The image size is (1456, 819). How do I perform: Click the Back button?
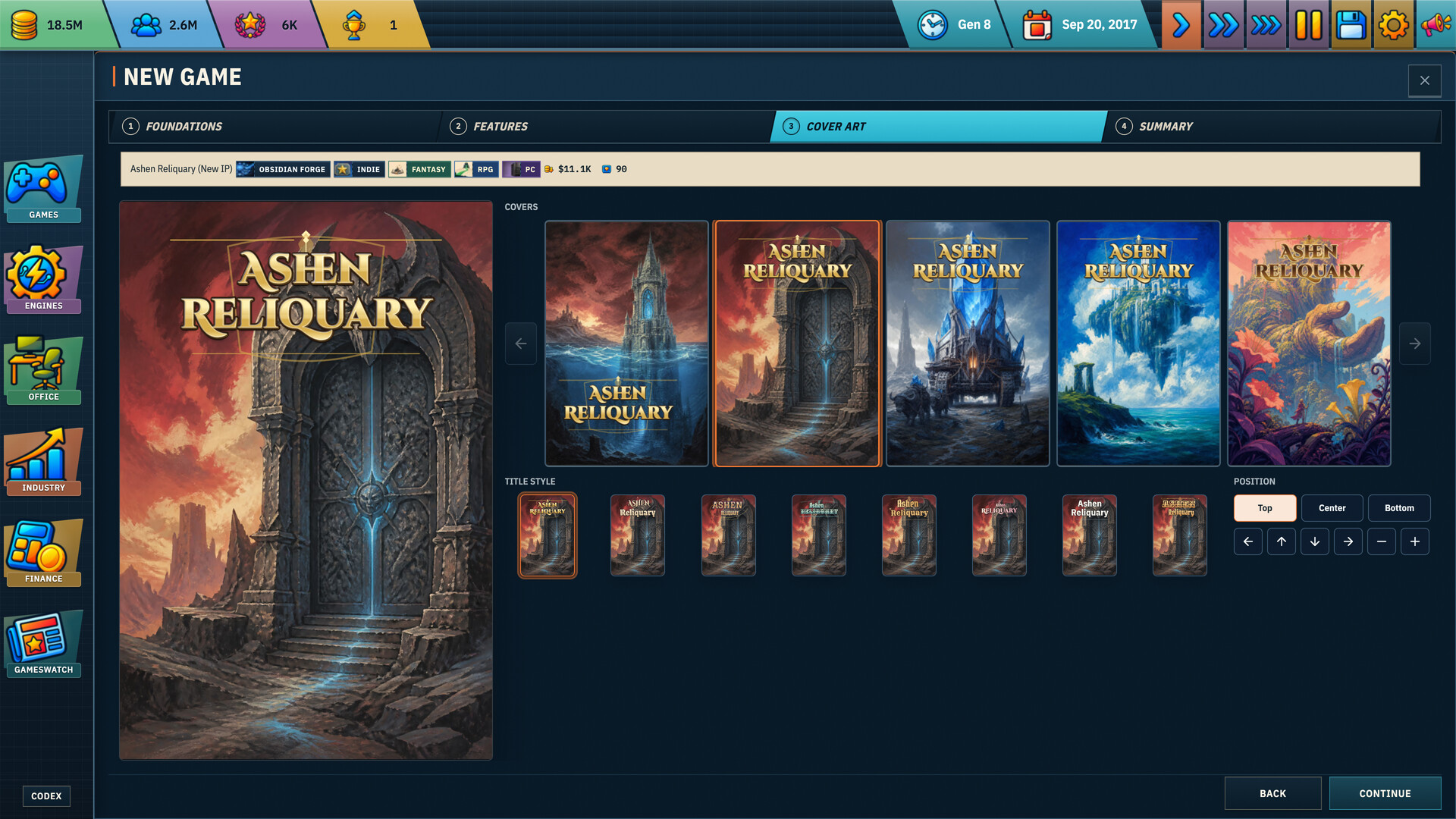(x=1272, y=793)
